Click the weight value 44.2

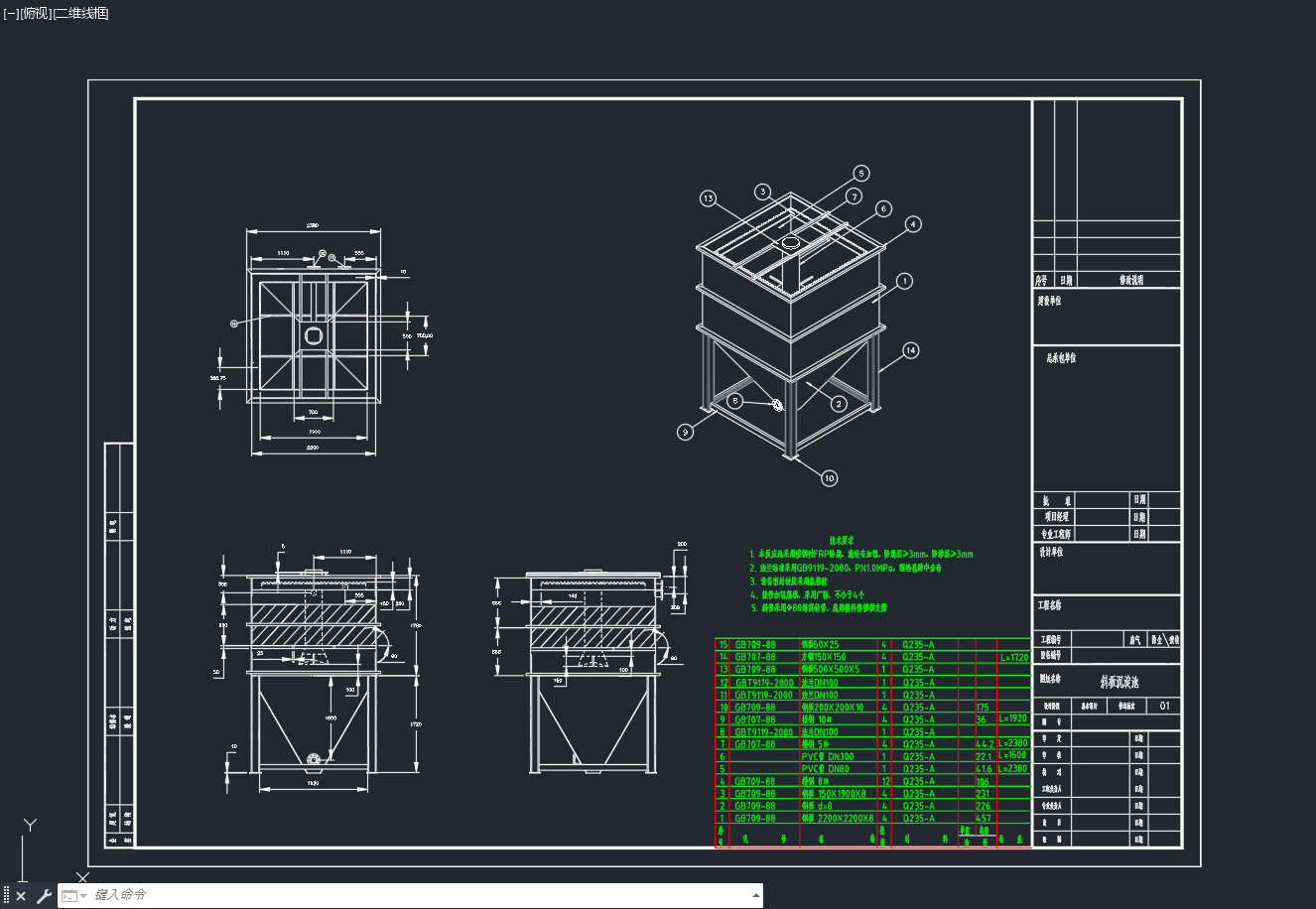pyautogui.click(x=985, y=744)
